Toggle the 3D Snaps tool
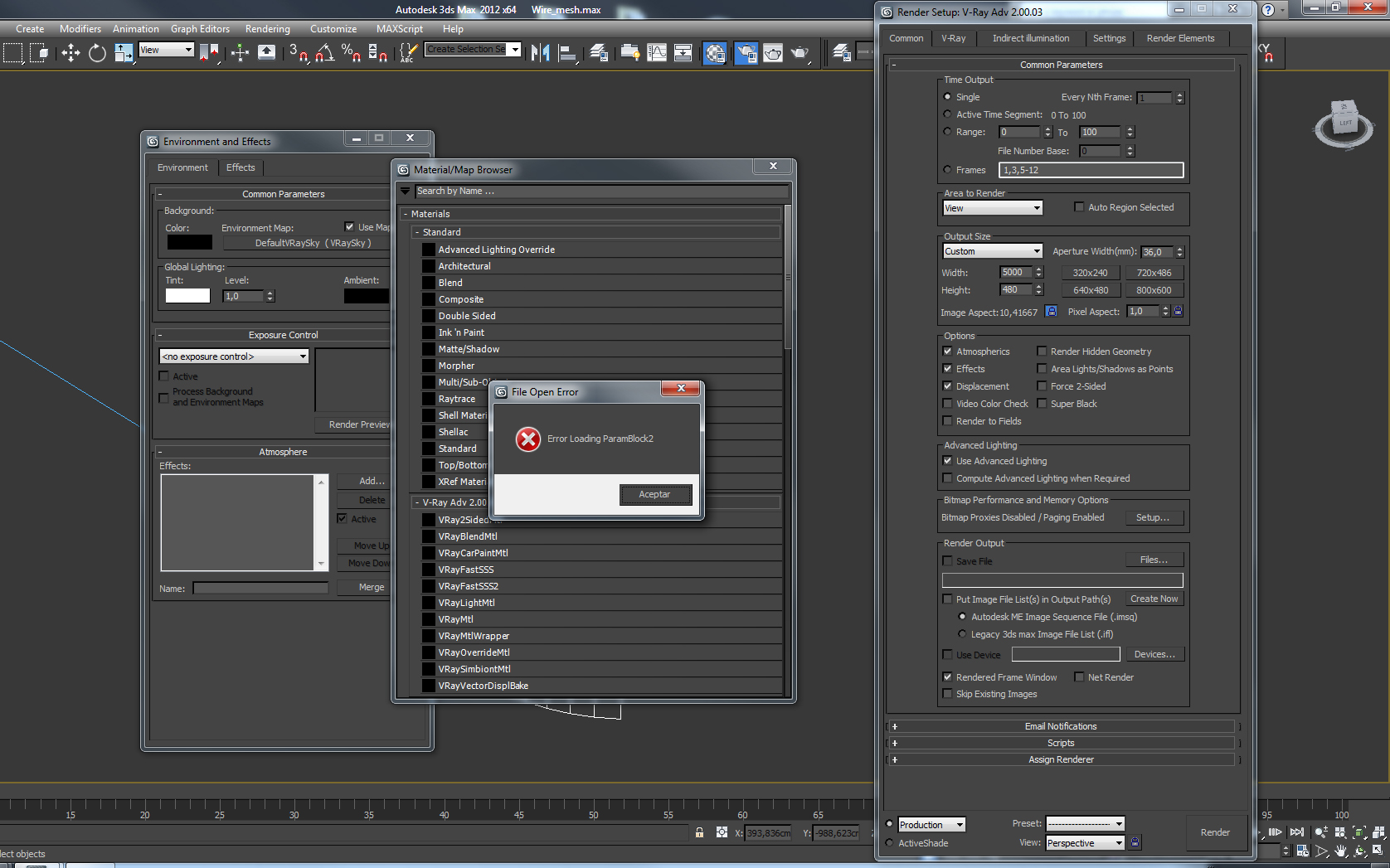 coord(299,53)
